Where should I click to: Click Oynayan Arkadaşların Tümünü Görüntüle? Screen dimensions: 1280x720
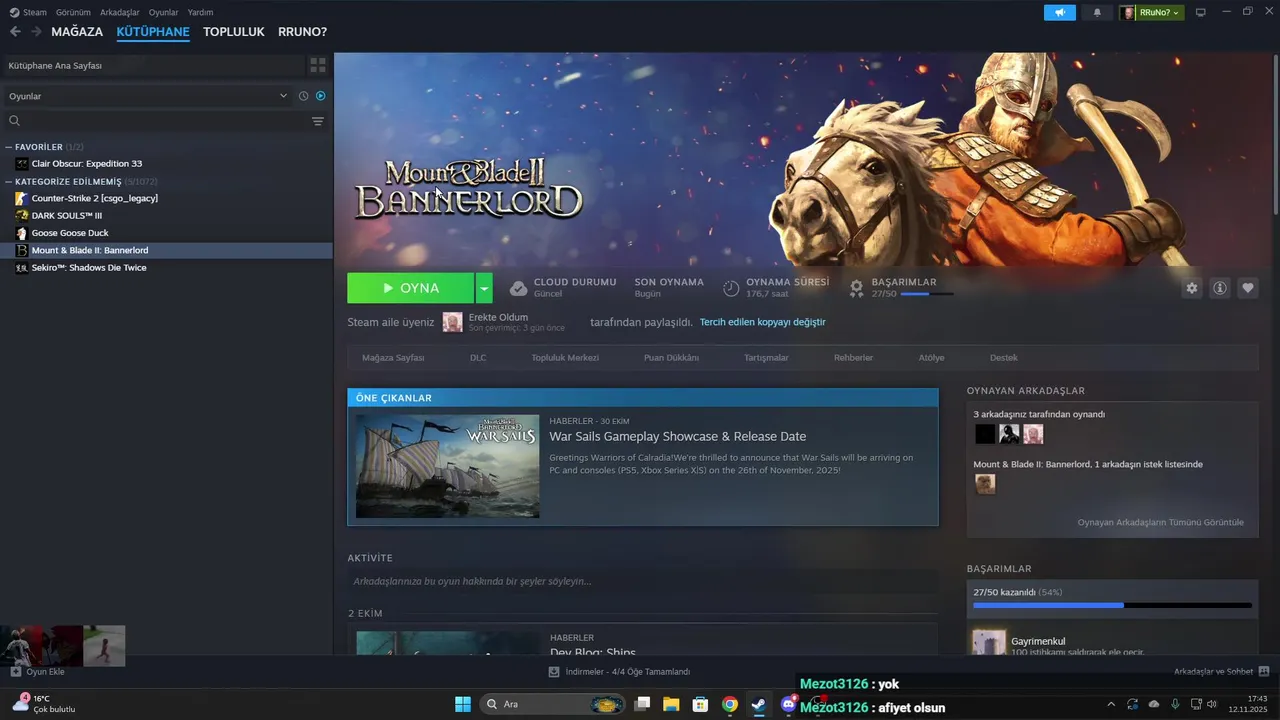click(1160, 522)
